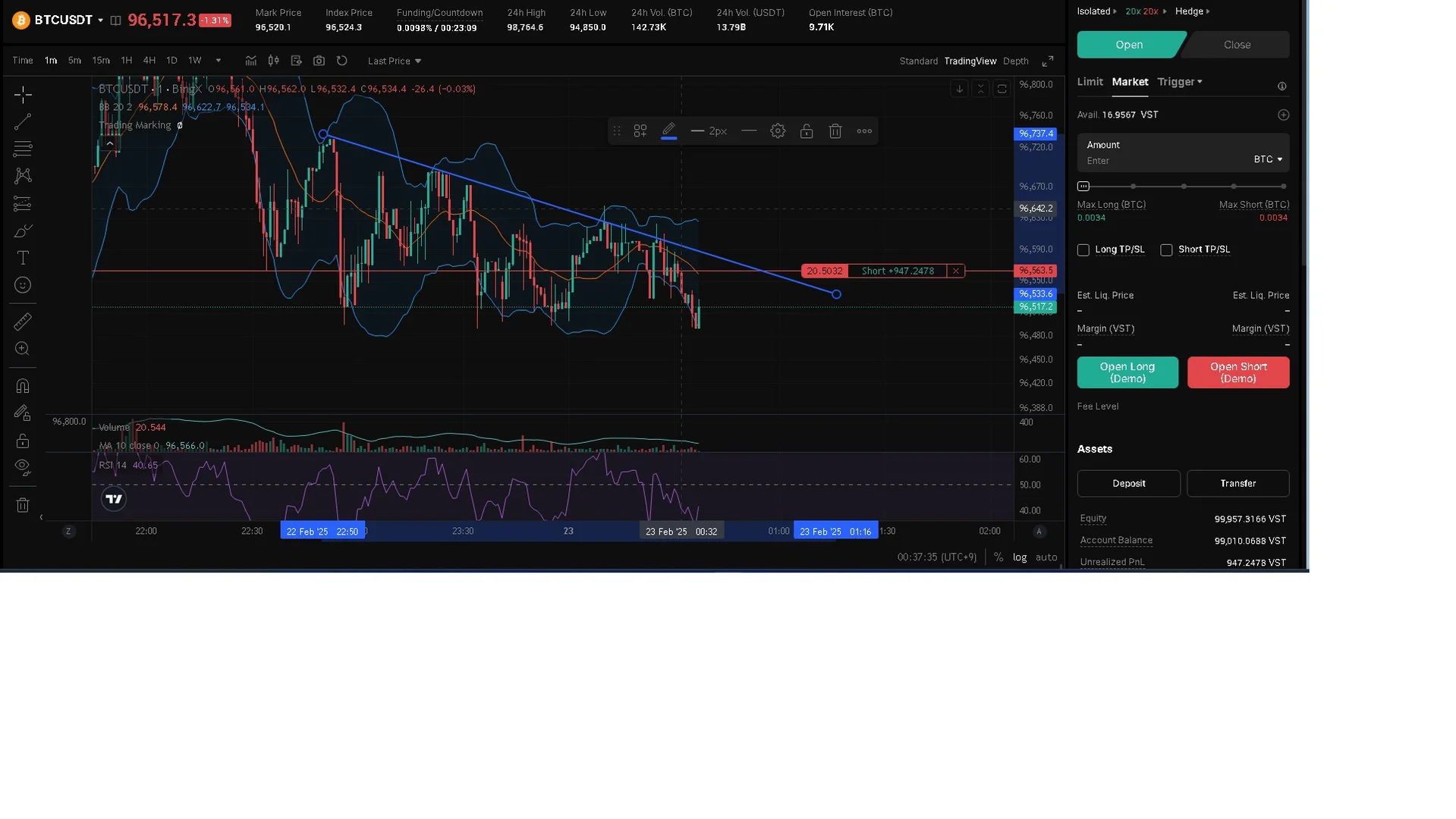Hide all drawings with eye icon

[23, 468]
